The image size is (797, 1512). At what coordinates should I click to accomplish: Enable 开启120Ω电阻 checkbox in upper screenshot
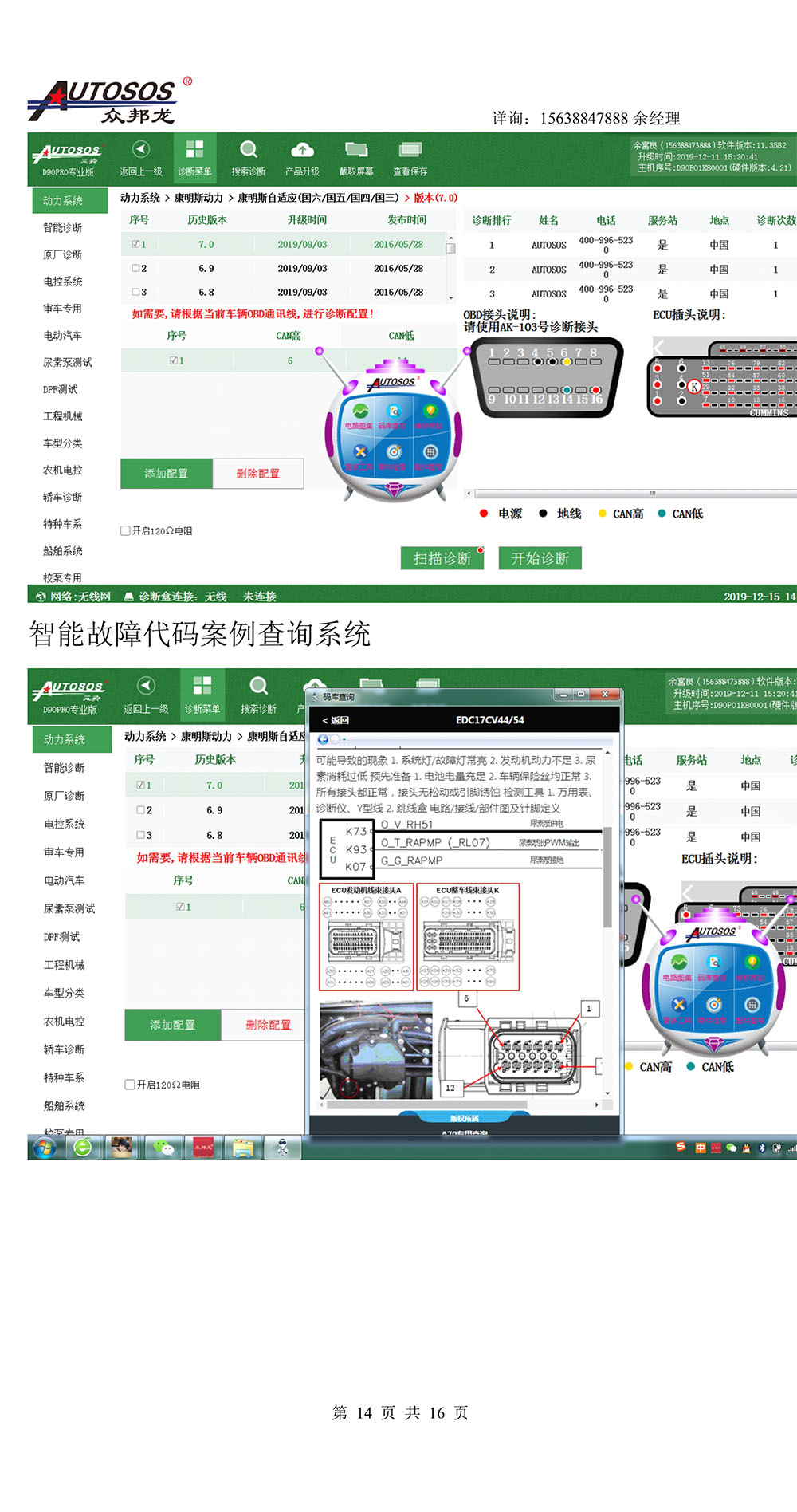pos(125,531)
